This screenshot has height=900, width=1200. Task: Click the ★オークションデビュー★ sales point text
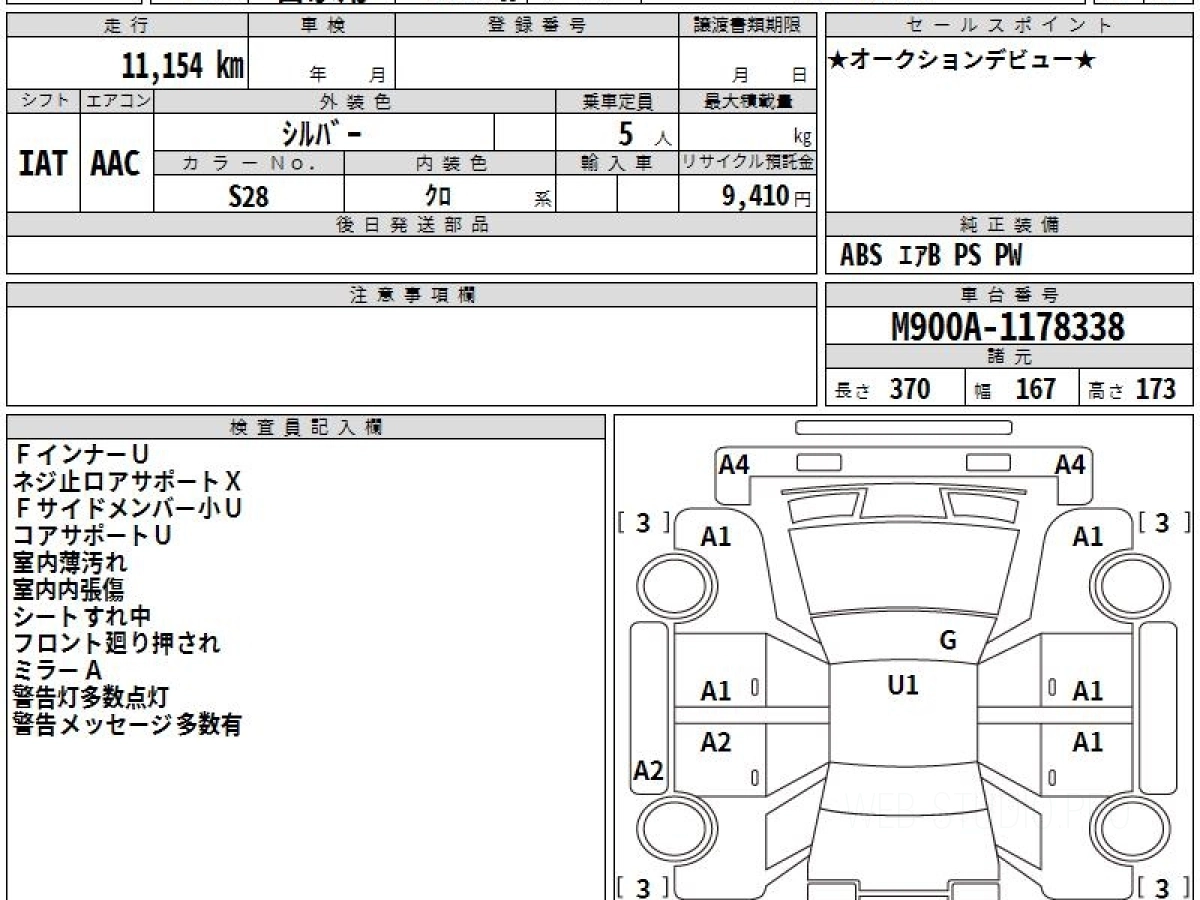click(962, 60)
